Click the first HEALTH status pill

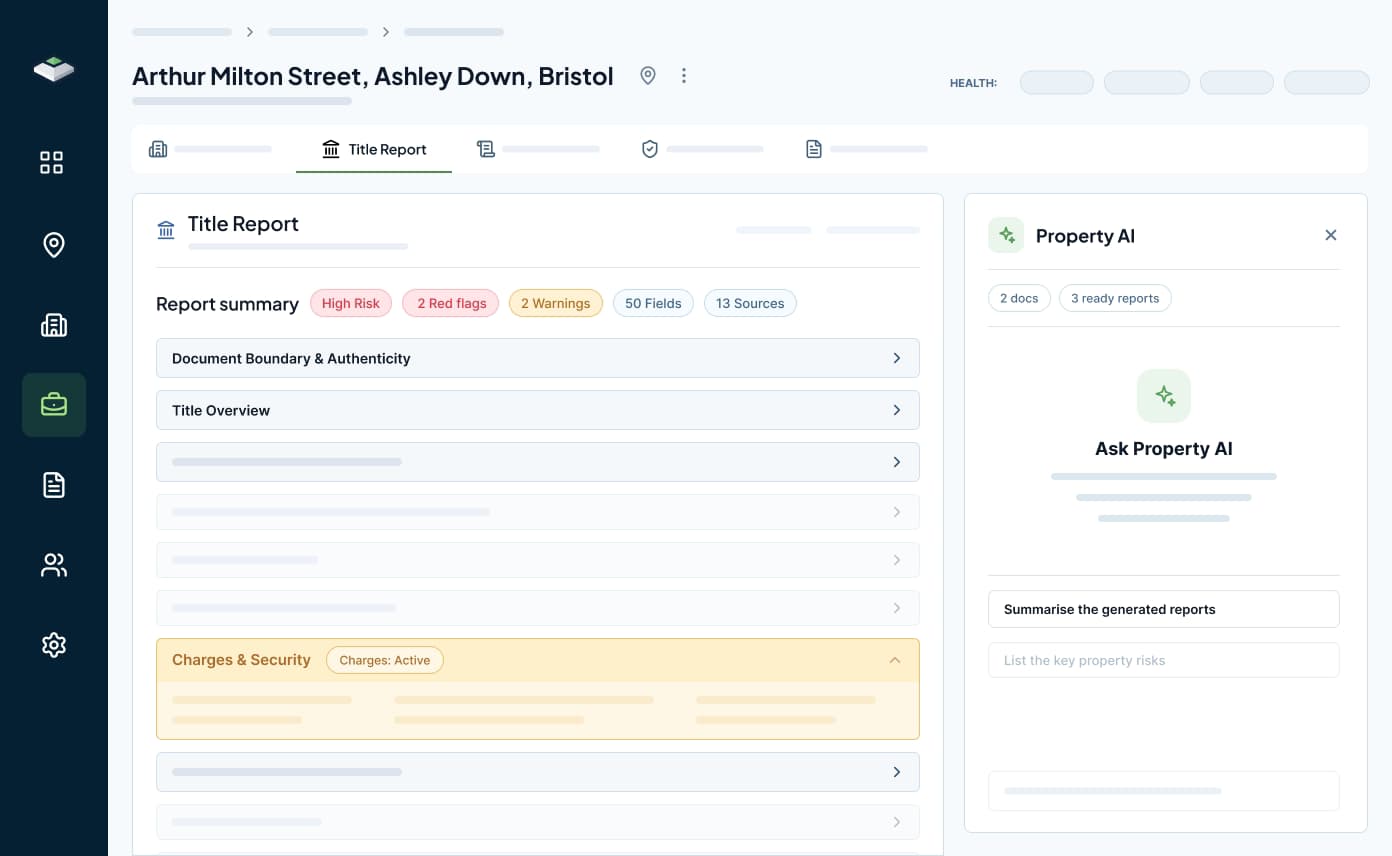click(x=1057, y=82)
